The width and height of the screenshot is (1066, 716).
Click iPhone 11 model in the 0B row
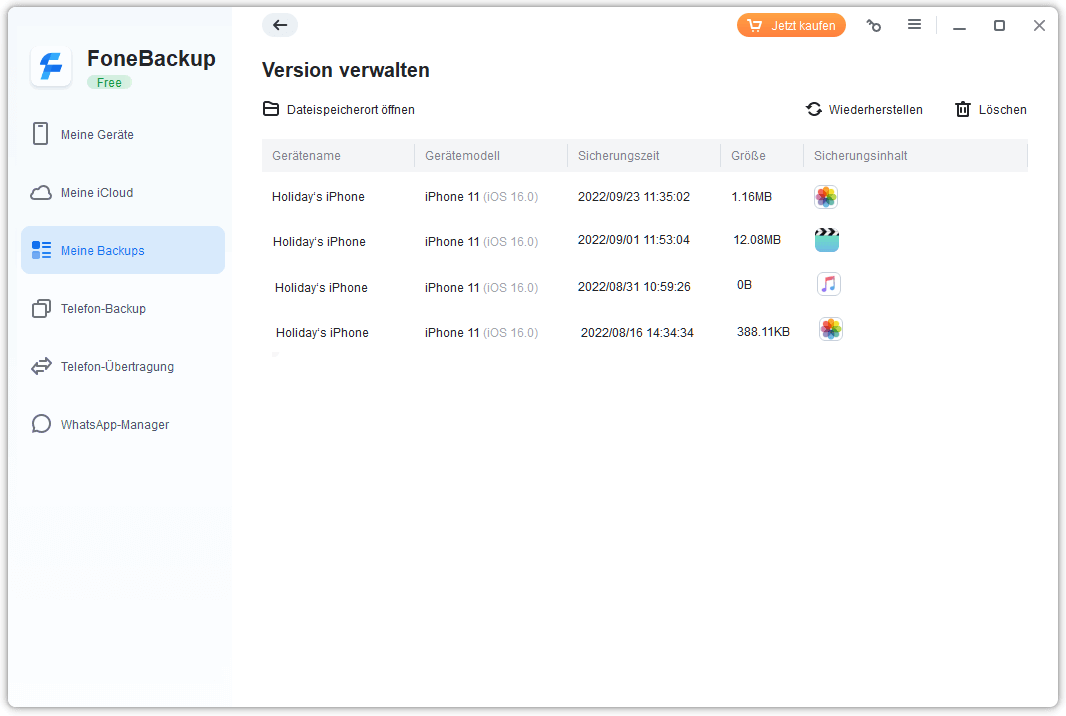(x=481, y=288)
